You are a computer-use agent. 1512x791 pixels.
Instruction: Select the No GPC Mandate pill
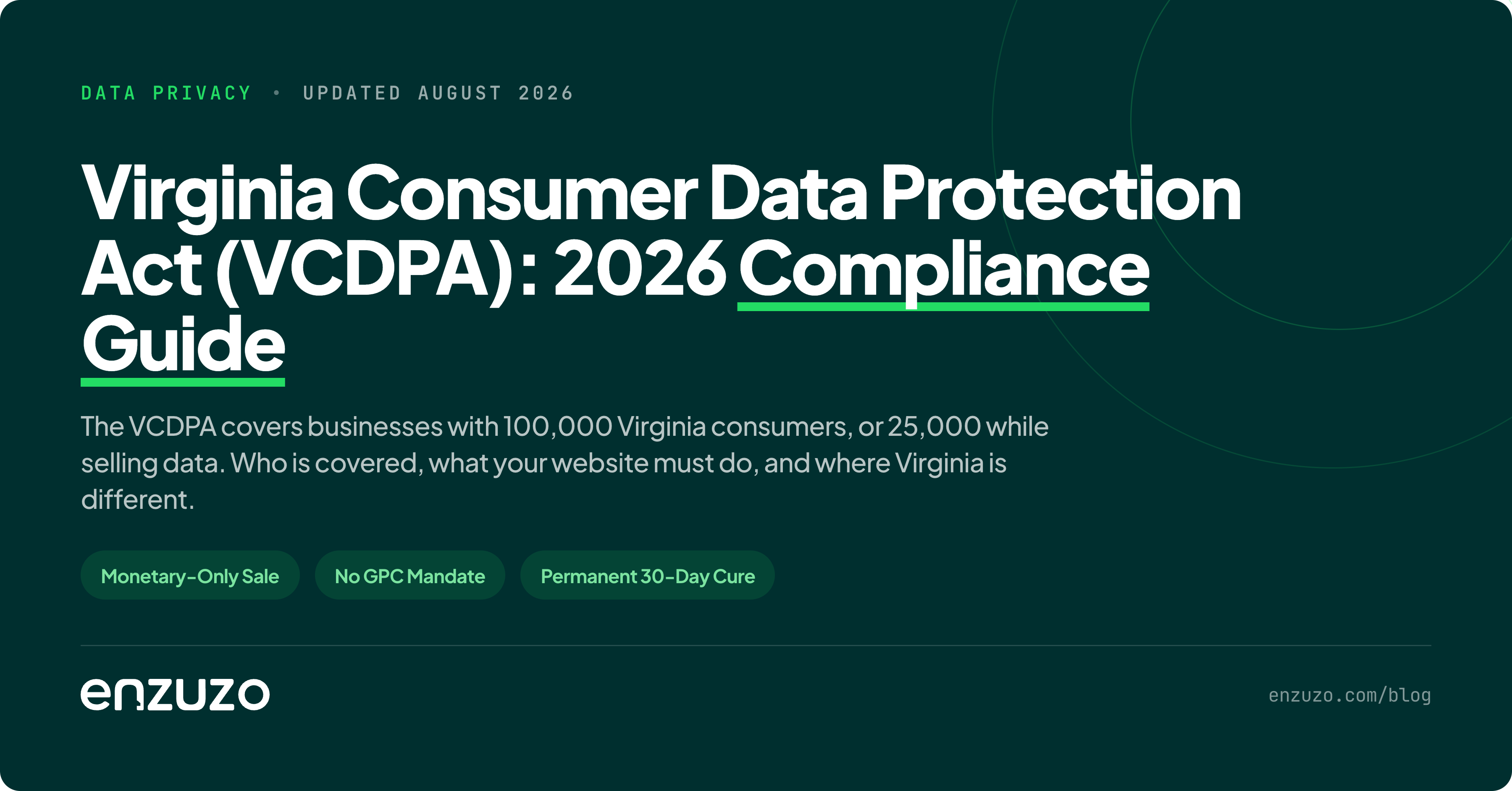click(x=409, y=575)
